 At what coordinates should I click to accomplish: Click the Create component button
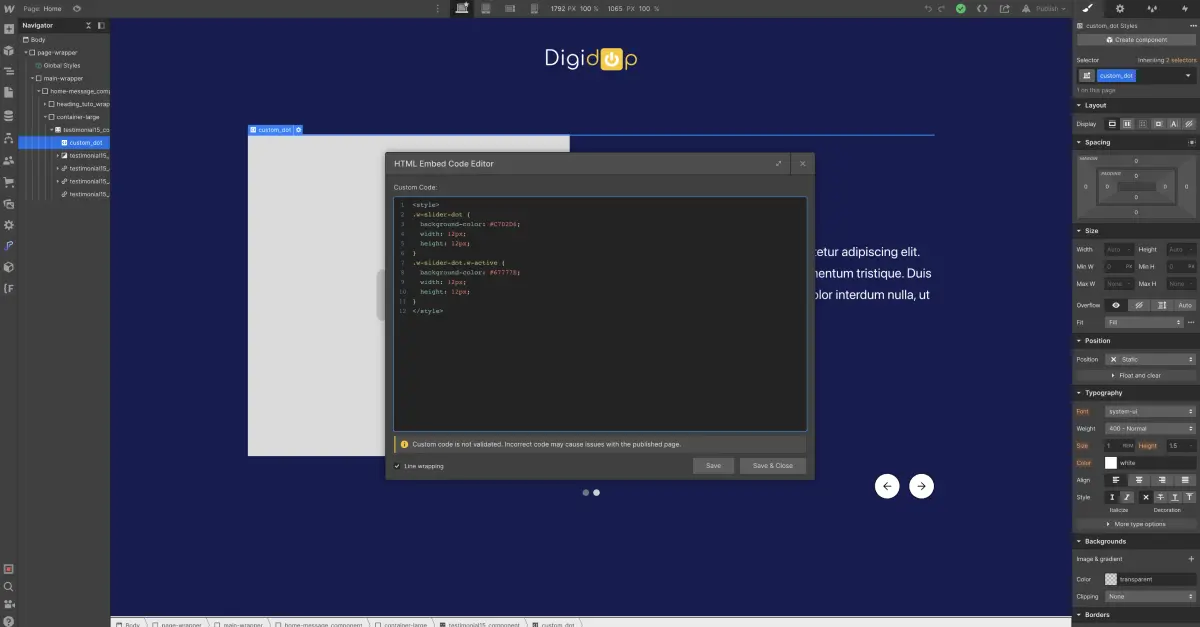coord(1136,40)
